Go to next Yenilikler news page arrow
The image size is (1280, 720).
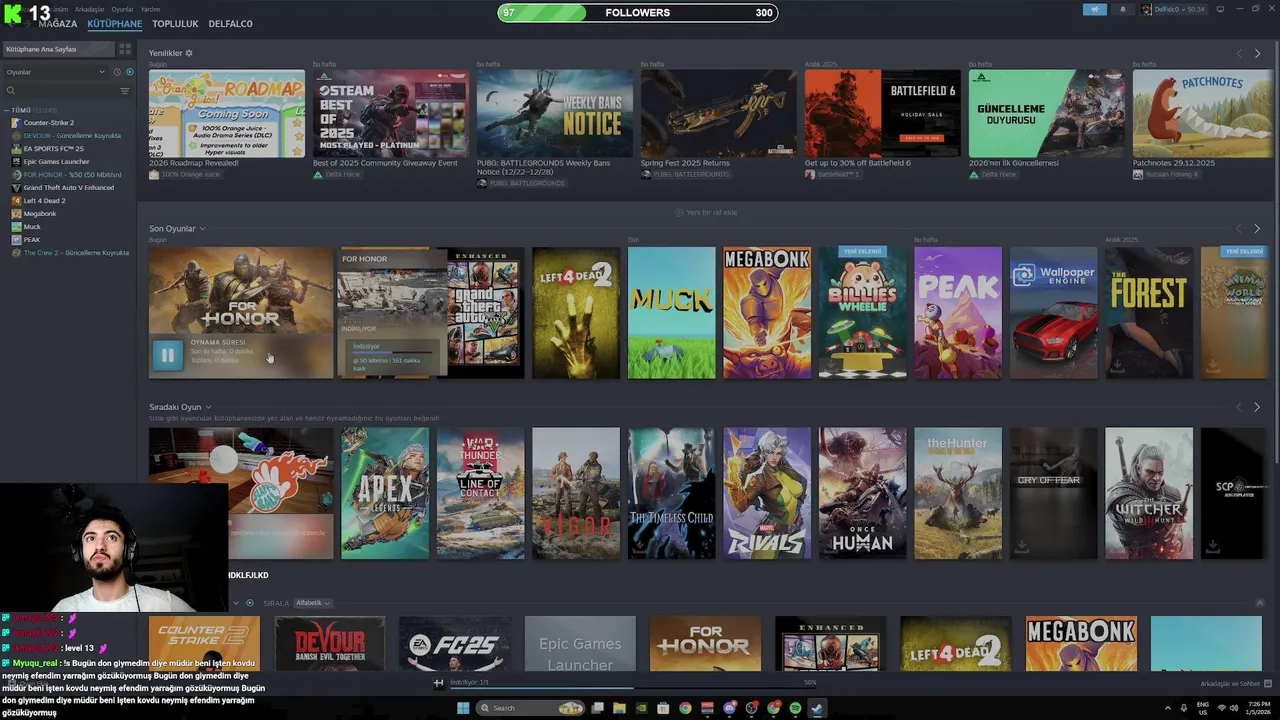coord(1257,53)
